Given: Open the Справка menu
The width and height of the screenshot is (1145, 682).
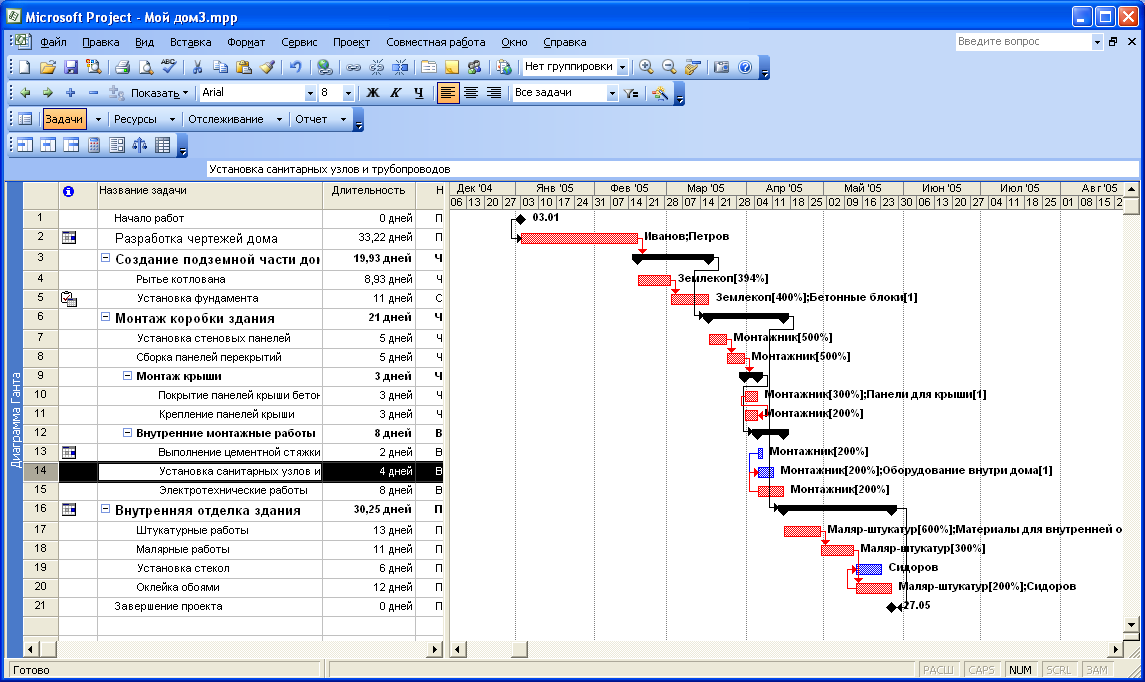Looking at the screenshot, I should (x=564, y=42).
